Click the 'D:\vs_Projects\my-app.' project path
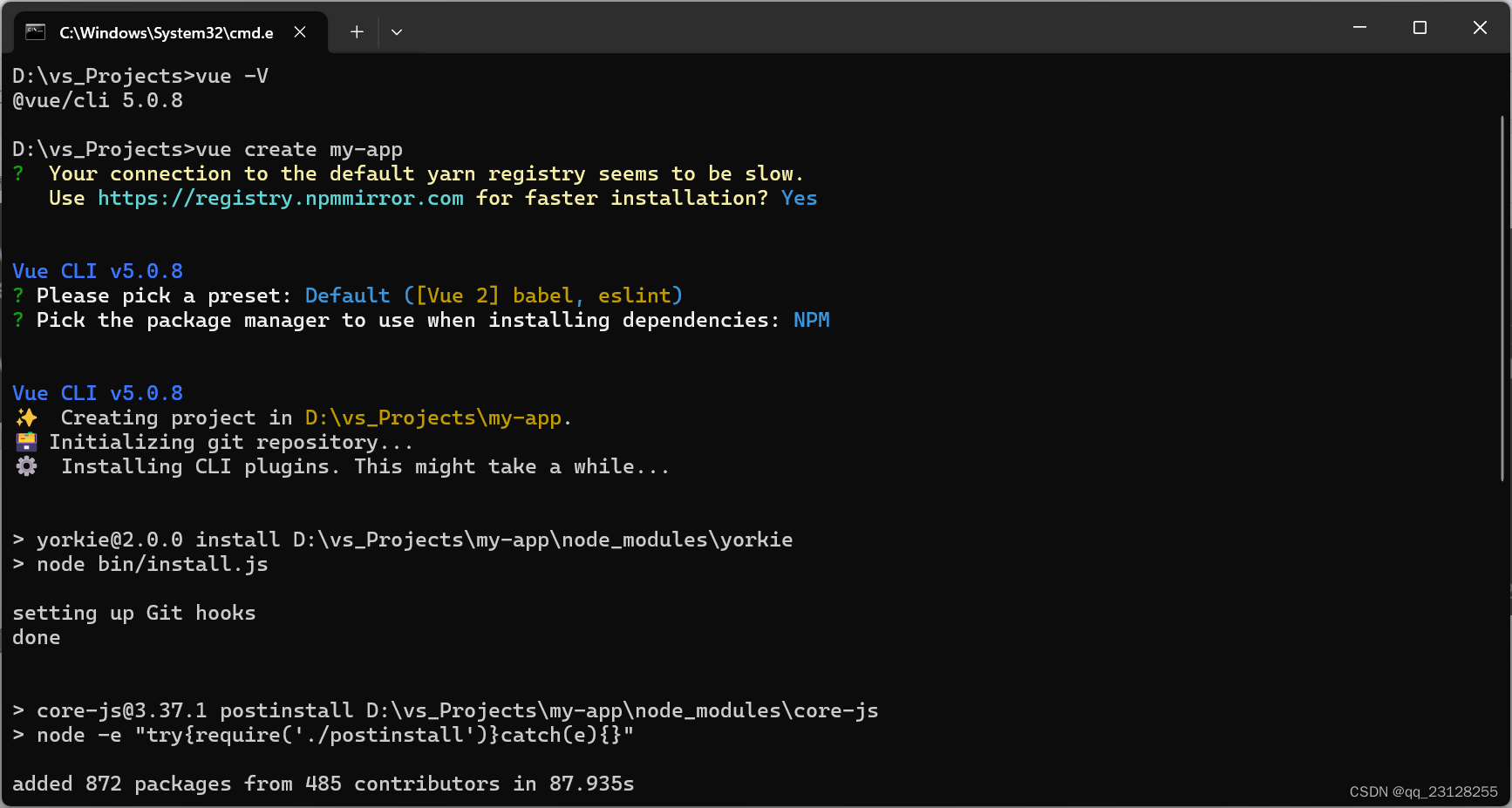The width and height of the screenshot is (1512, 808). pos(438,418)
